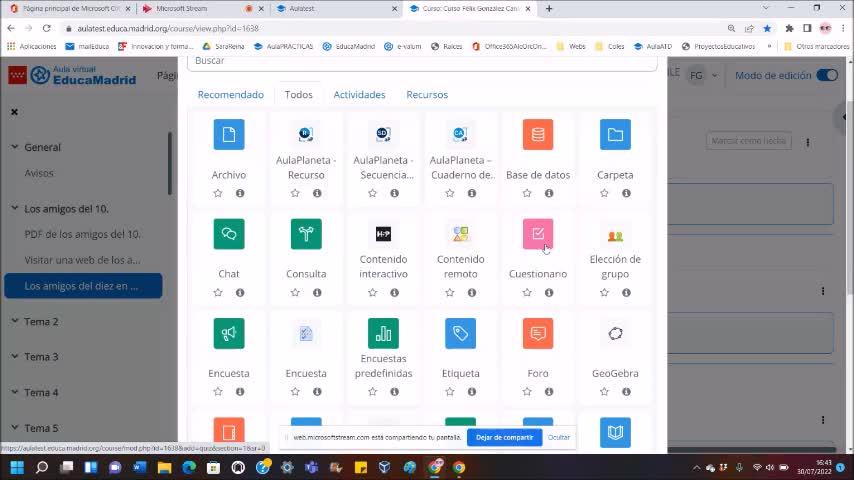854x480 pixels.
Task: Click in the Buscar search field
Action: 422,61
